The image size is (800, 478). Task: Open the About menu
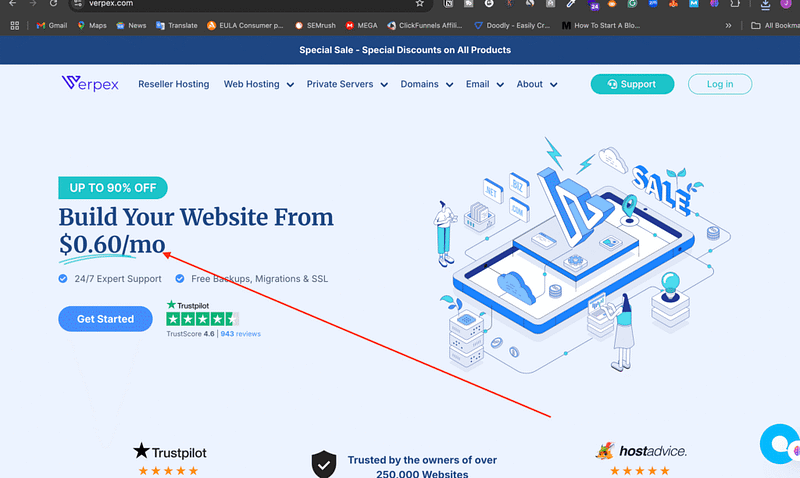coord(537,84)
